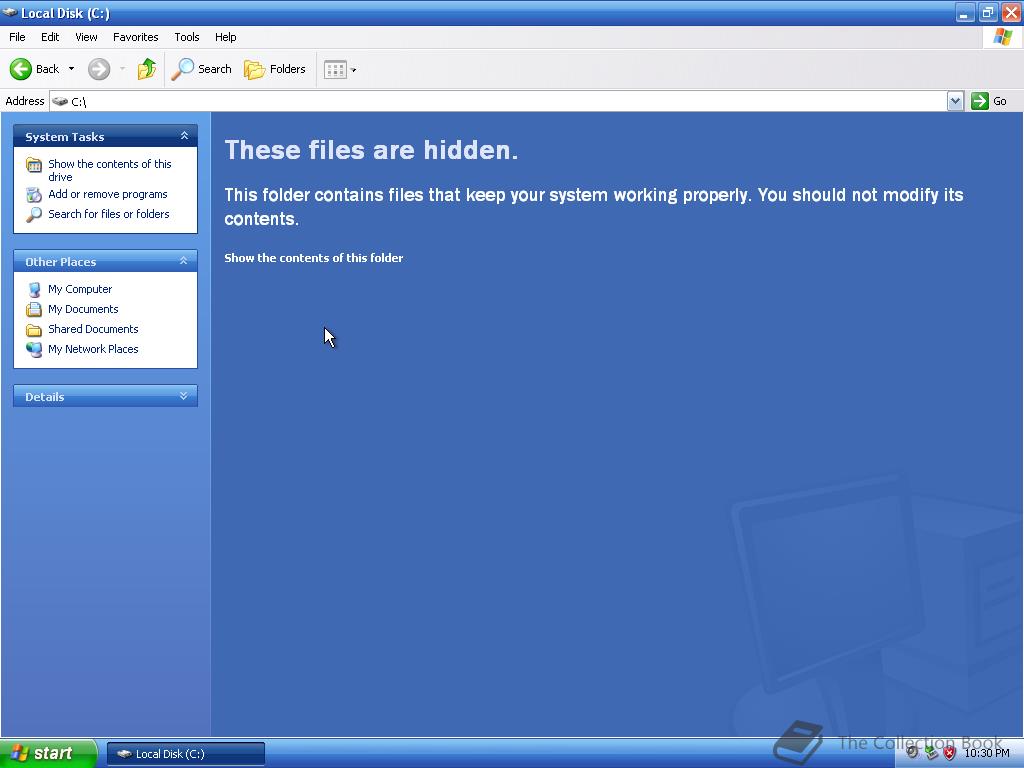Image resolution: width=1024 pixels, height=768 pixels.
Task: Open the View menu
Action: pyautogui.click(x=86, y=37)
